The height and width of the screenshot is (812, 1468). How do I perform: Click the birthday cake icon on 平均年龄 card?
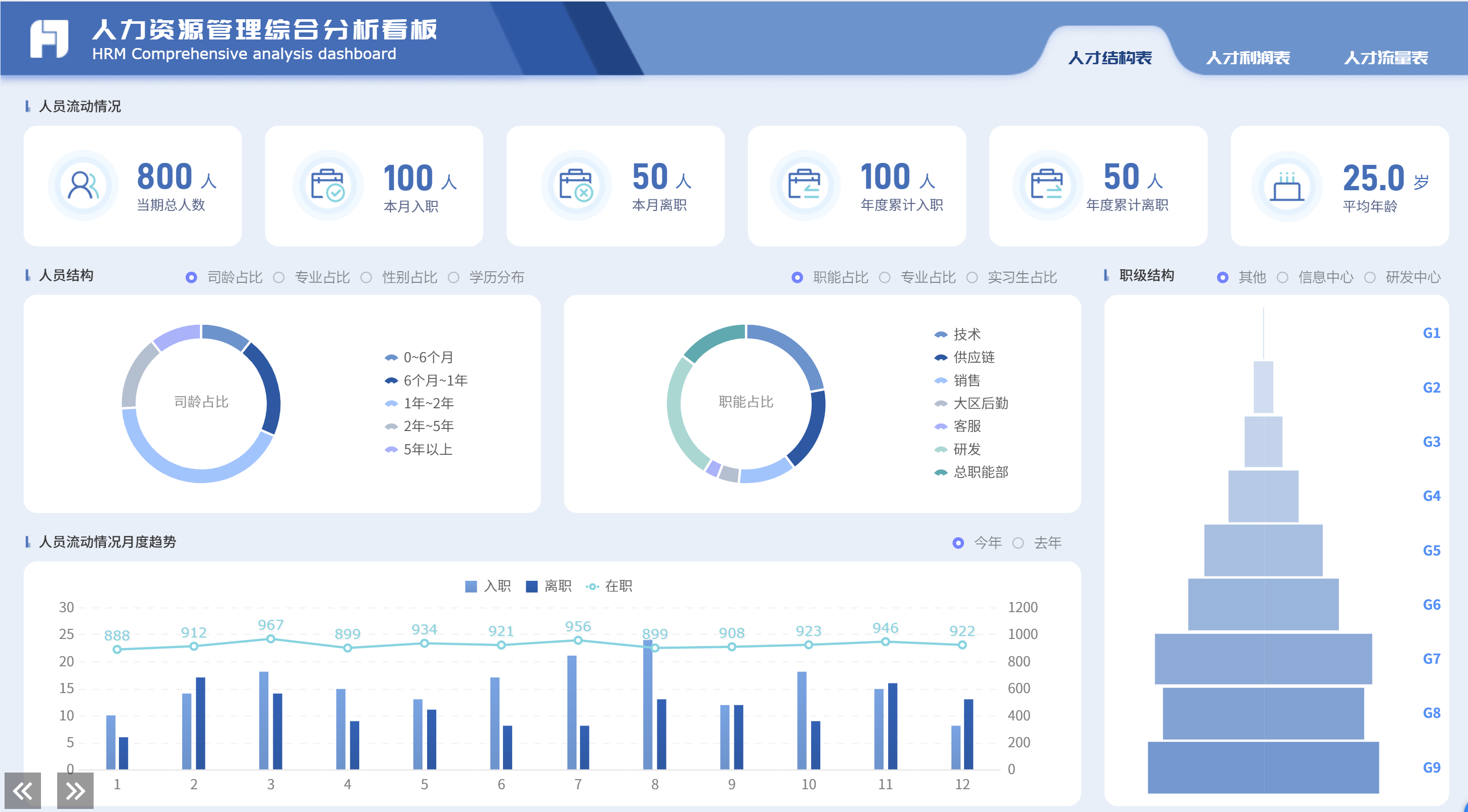(1287, 185)
